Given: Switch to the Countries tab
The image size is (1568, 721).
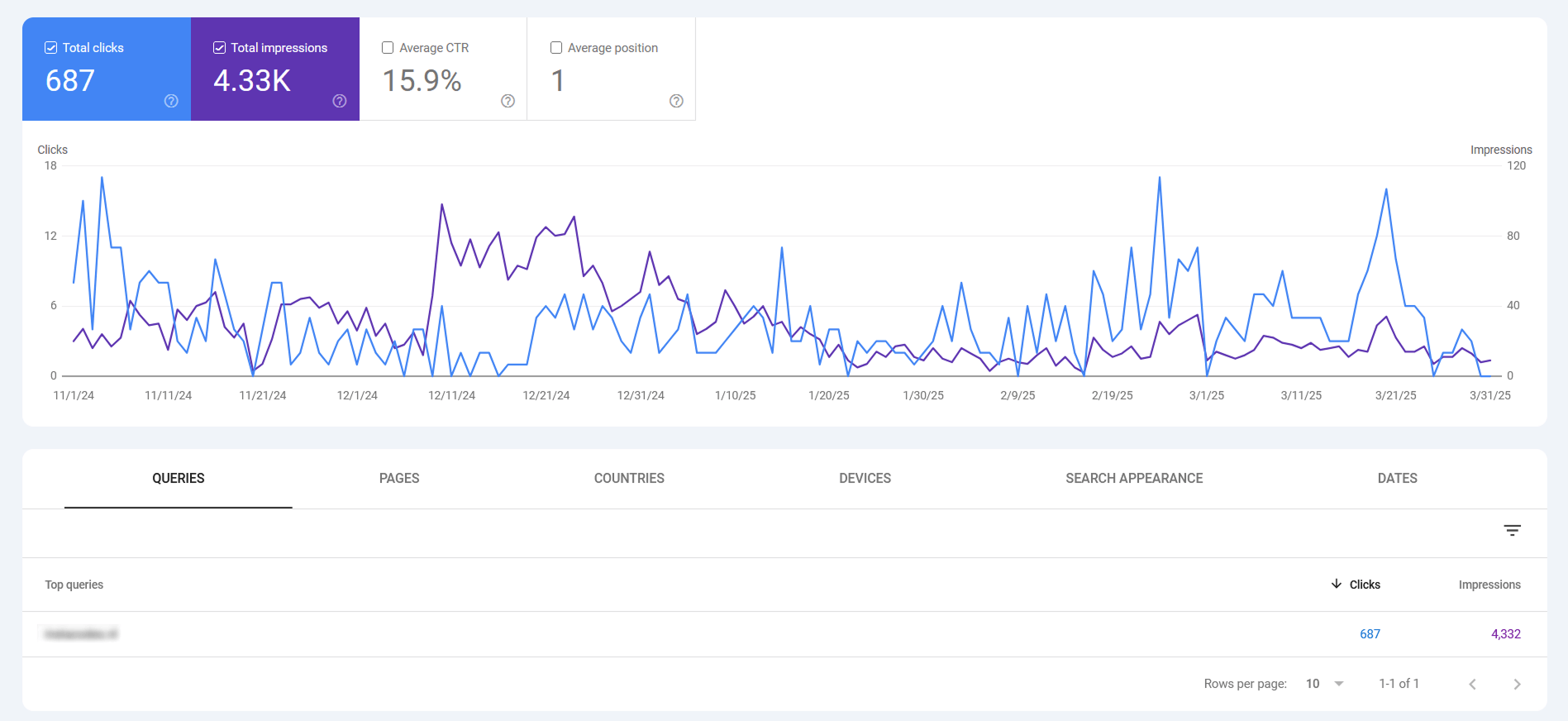Looking at the screenshot, I should [x=629, y=479].
